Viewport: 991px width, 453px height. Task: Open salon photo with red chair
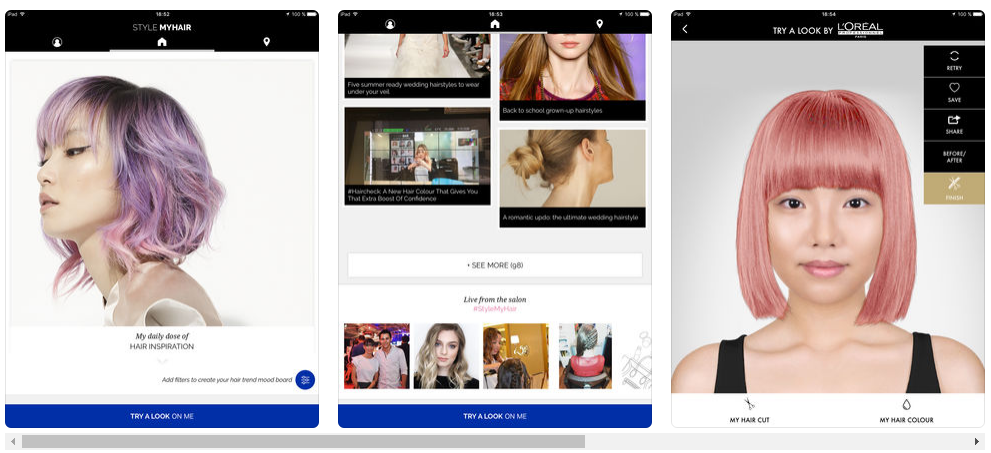point(585,356)
